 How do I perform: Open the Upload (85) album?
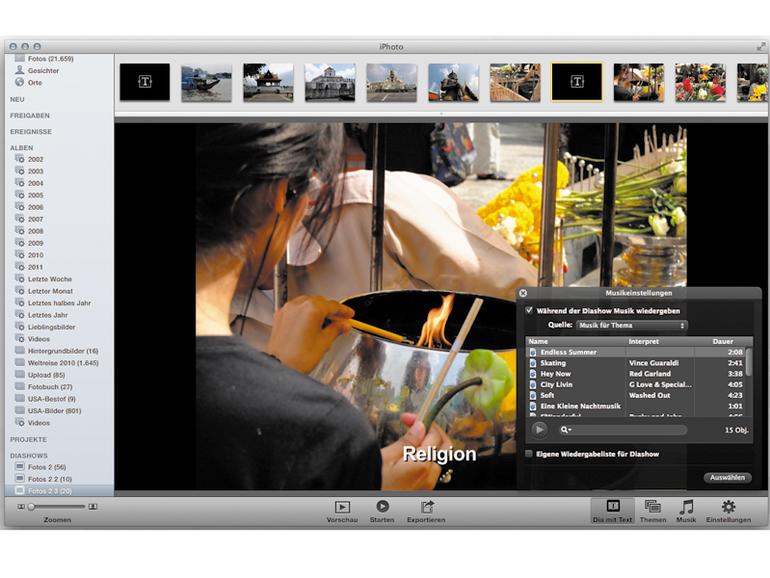pos(46,375)
